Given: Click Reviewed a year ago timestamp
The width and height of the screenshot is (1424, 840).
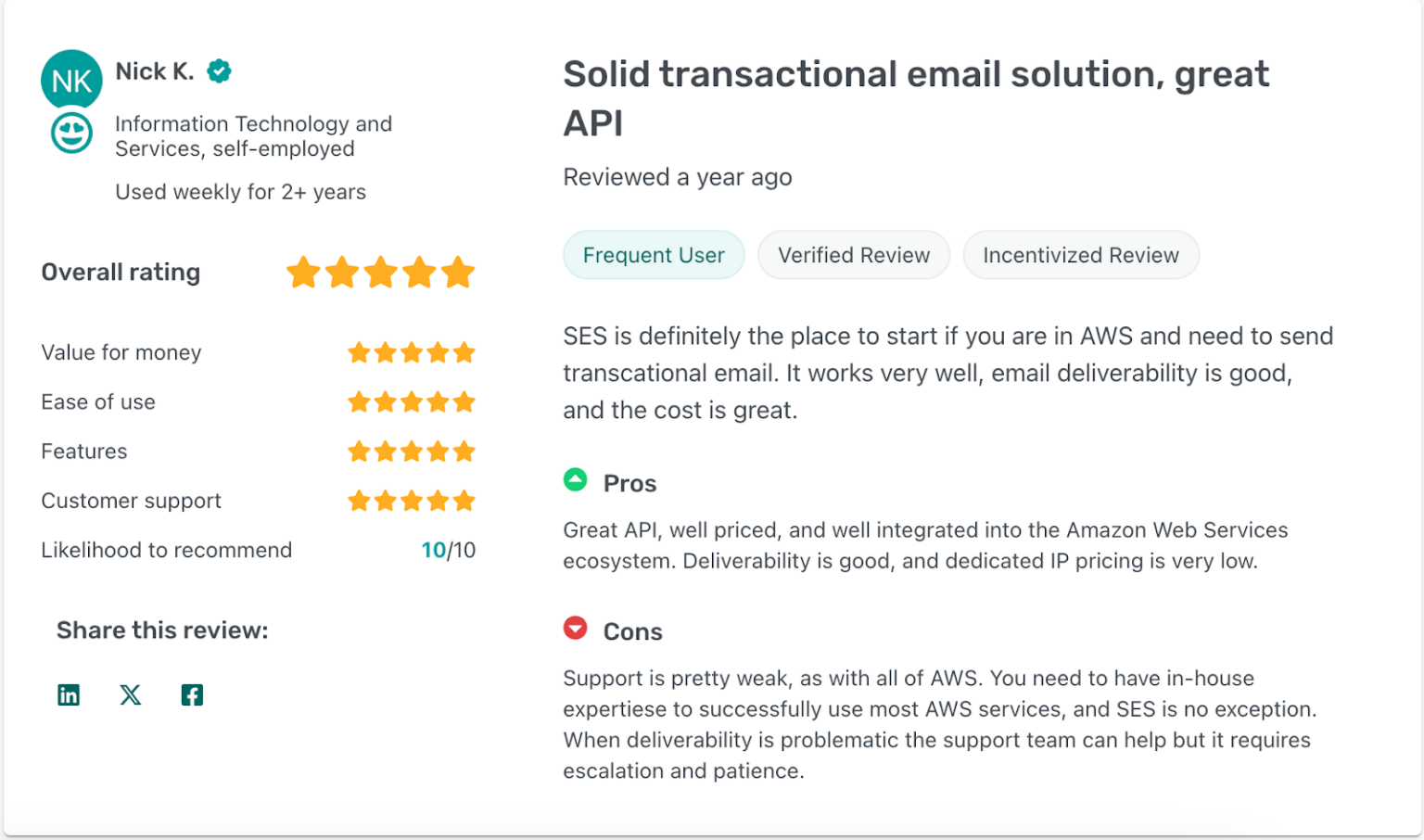Looking at the screenshot, I should click(678, 177).
